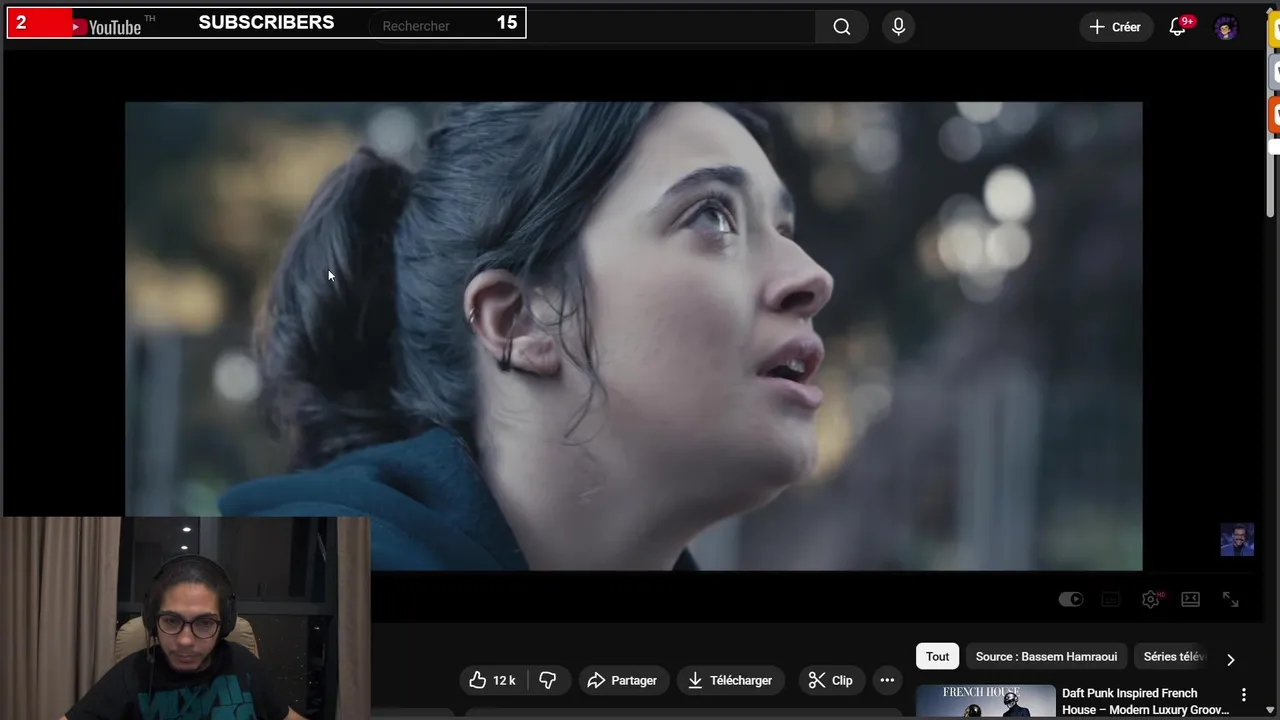
Task: Enter fullscreen mode
Action: pyautogui.click(x=1231, y=599)
